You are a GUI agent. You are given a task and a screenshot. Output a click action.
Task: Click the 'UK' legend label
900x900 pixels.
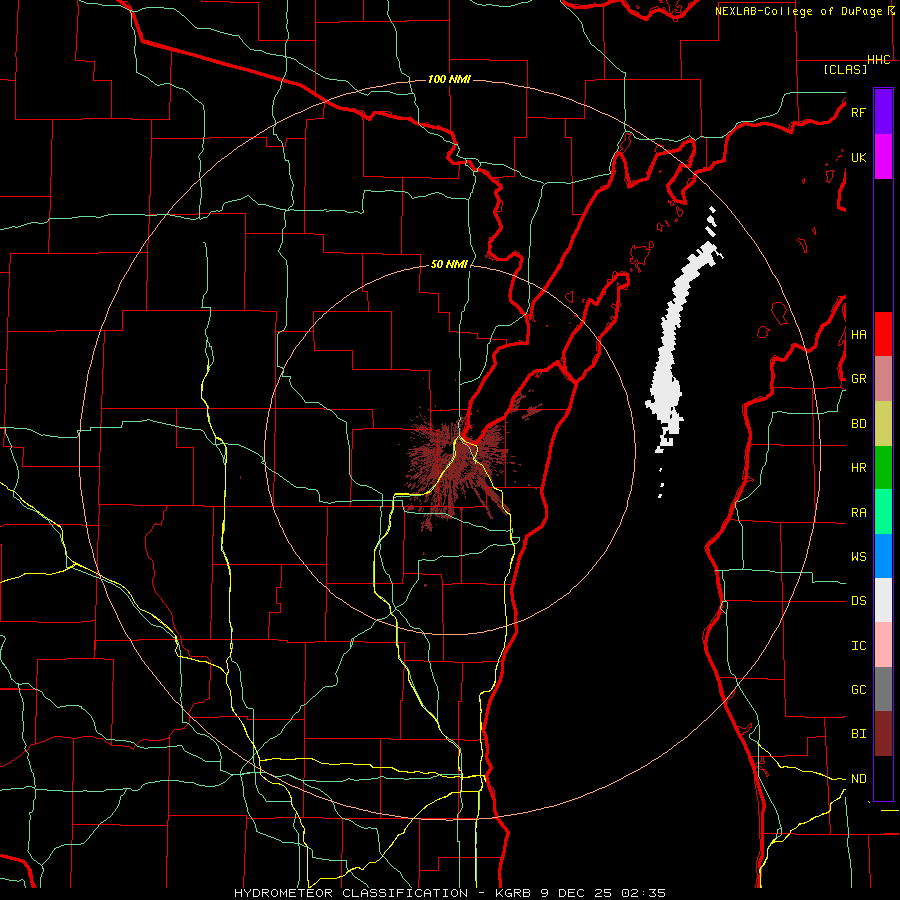click(858, 157)
